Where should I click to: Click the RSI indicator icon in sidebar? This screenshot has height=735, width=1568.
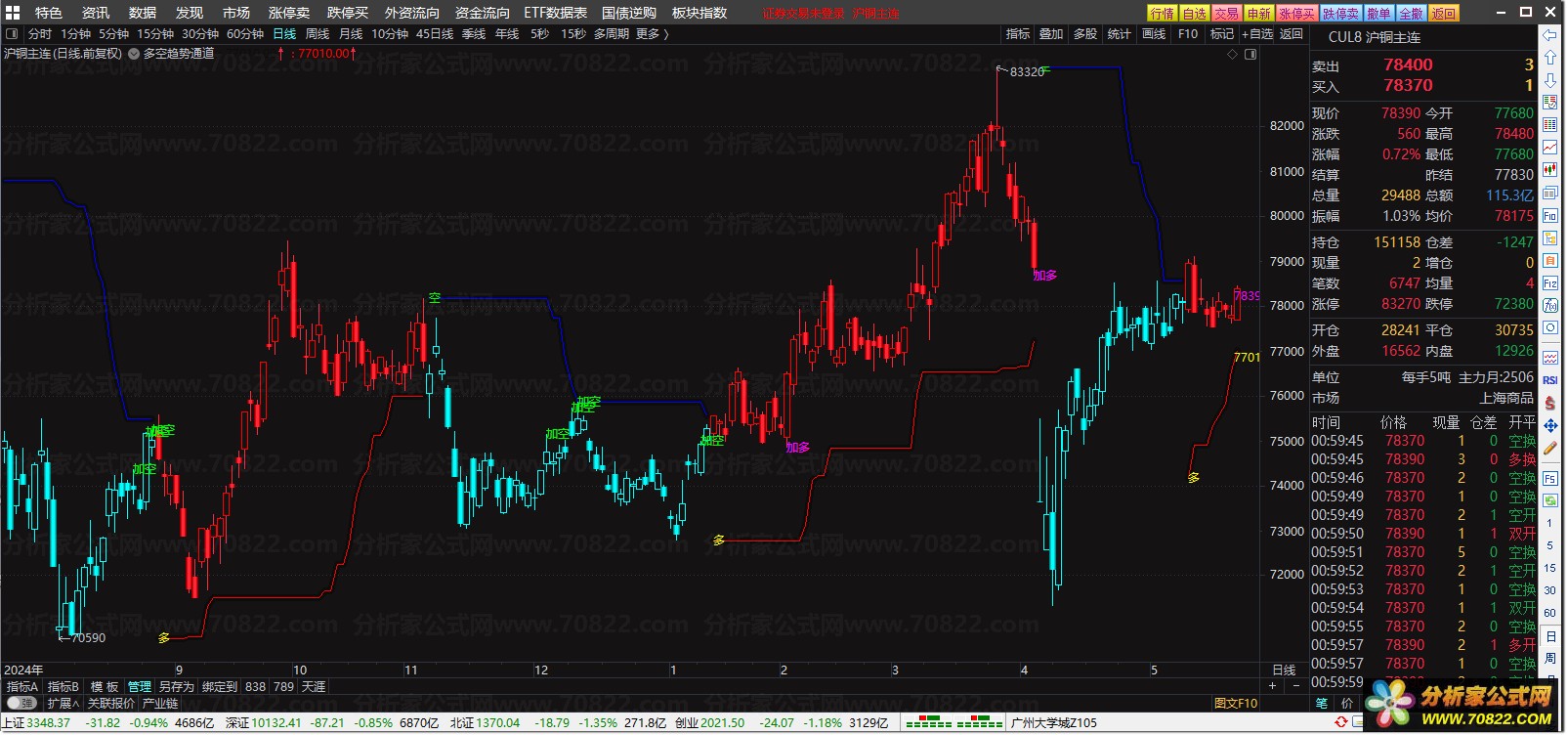click(x=1550, y=379)
